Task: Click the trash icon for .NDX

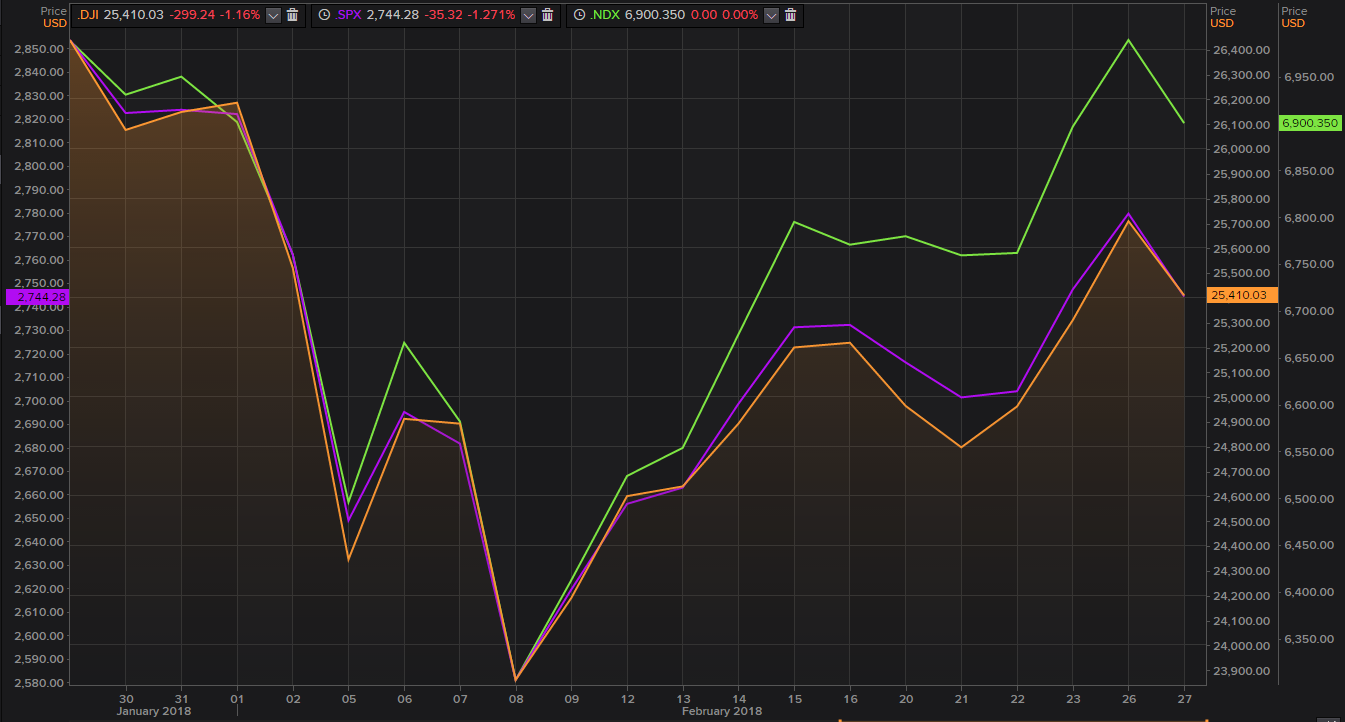Action: [790, 15]
